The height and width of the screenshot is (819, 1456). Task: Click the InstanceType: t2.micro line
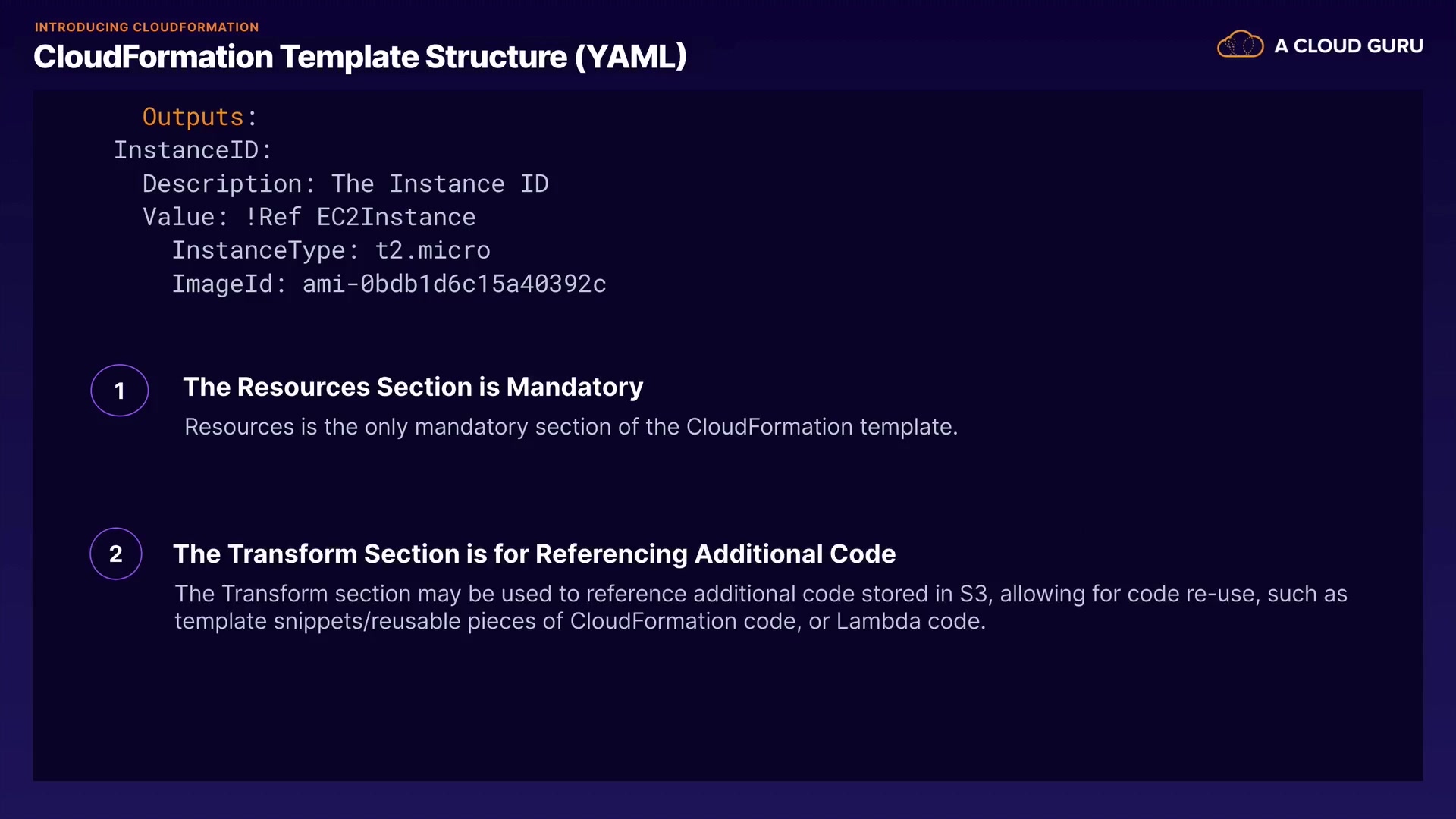[331, 250]
